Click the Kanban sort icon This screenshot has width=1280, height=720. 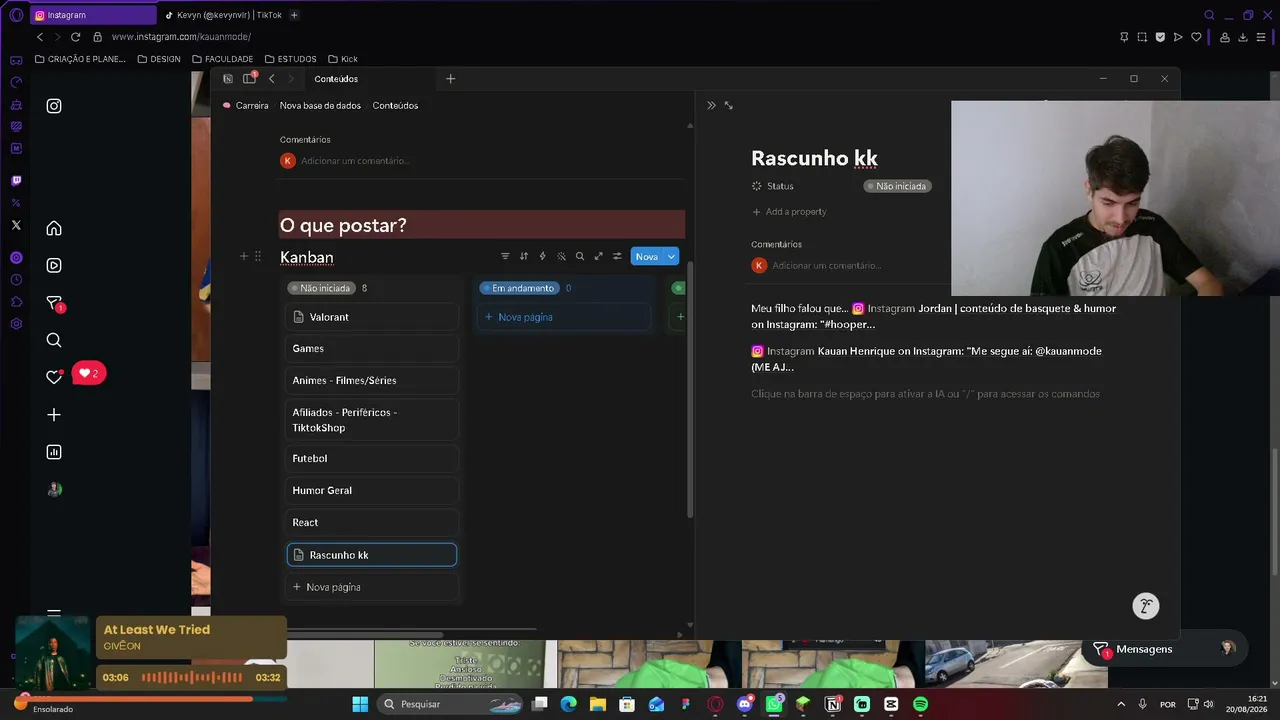(523, 257)
